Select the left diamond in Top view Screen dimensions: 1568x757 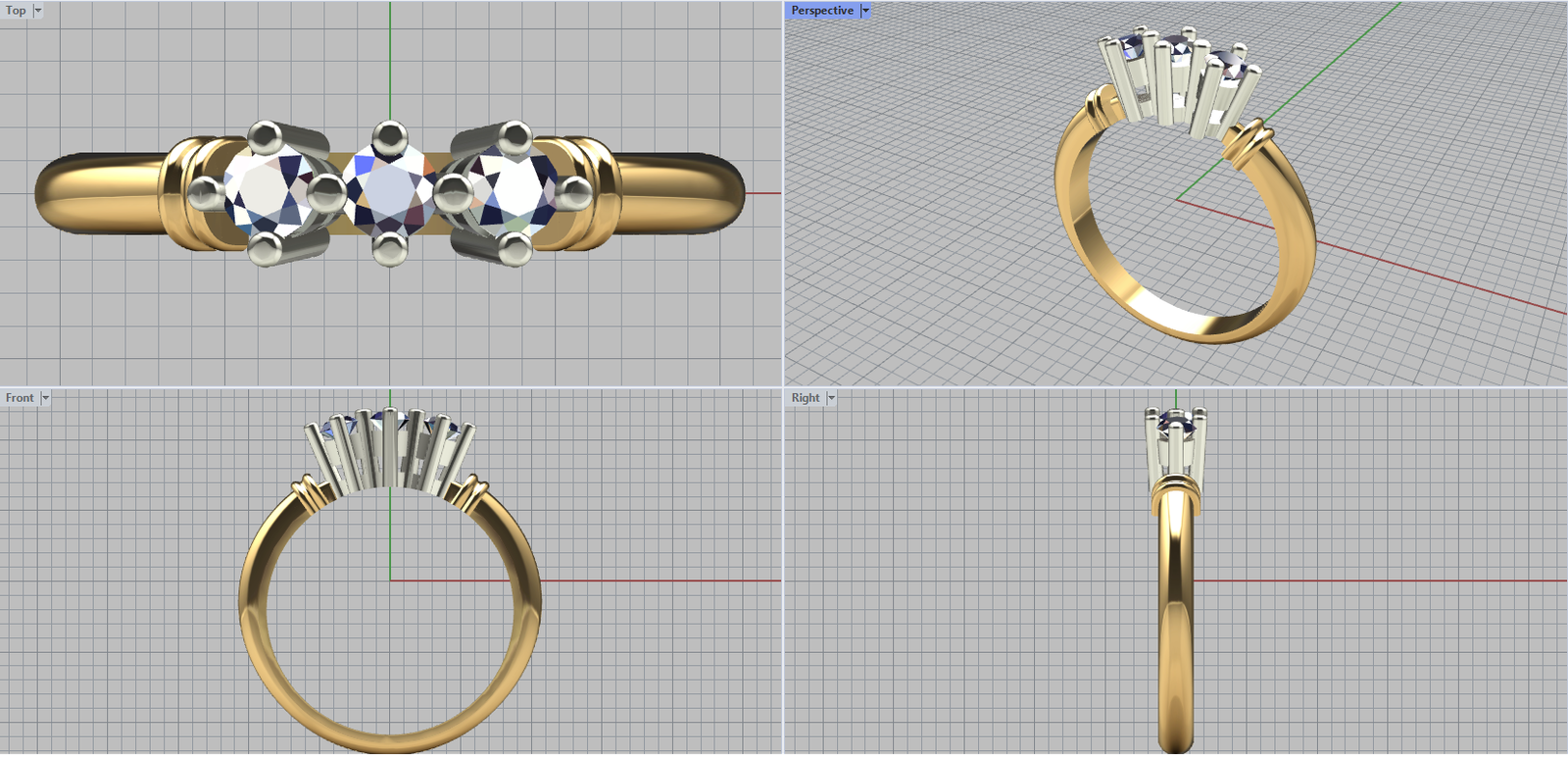(x=266, y=193)
